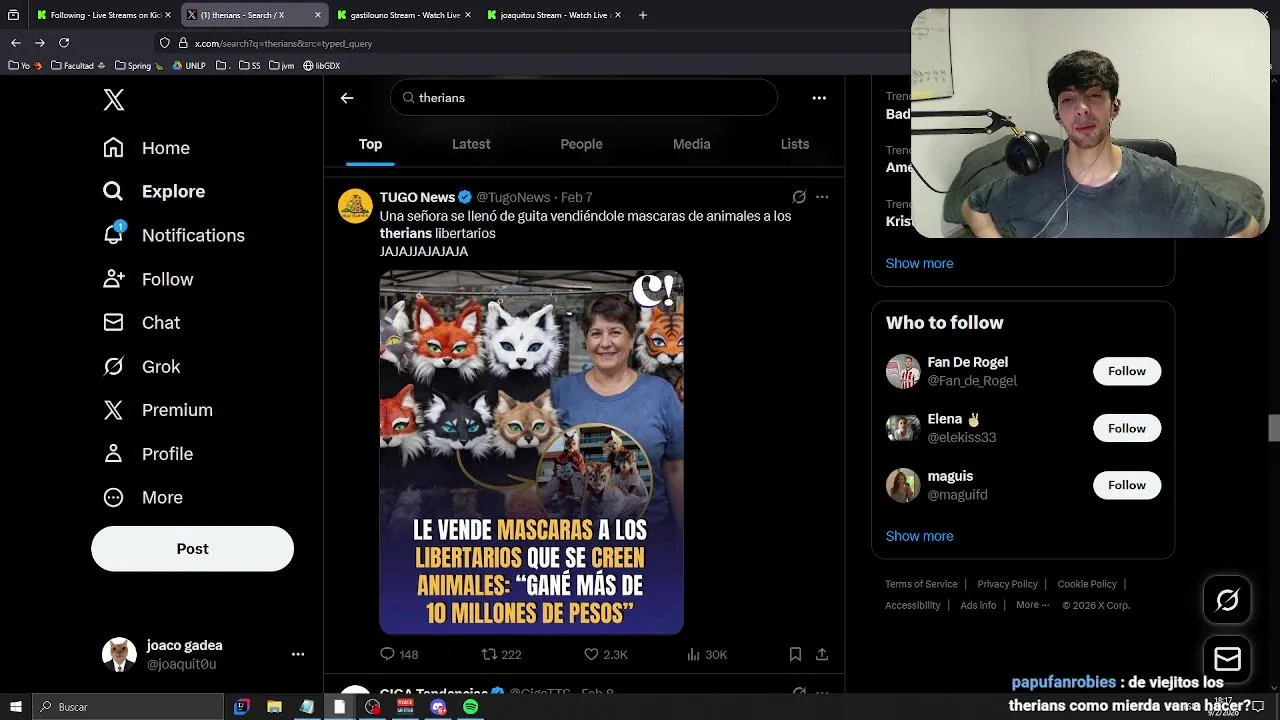
Task: Open Privacy Policy link
Action: click(1007, 584)
